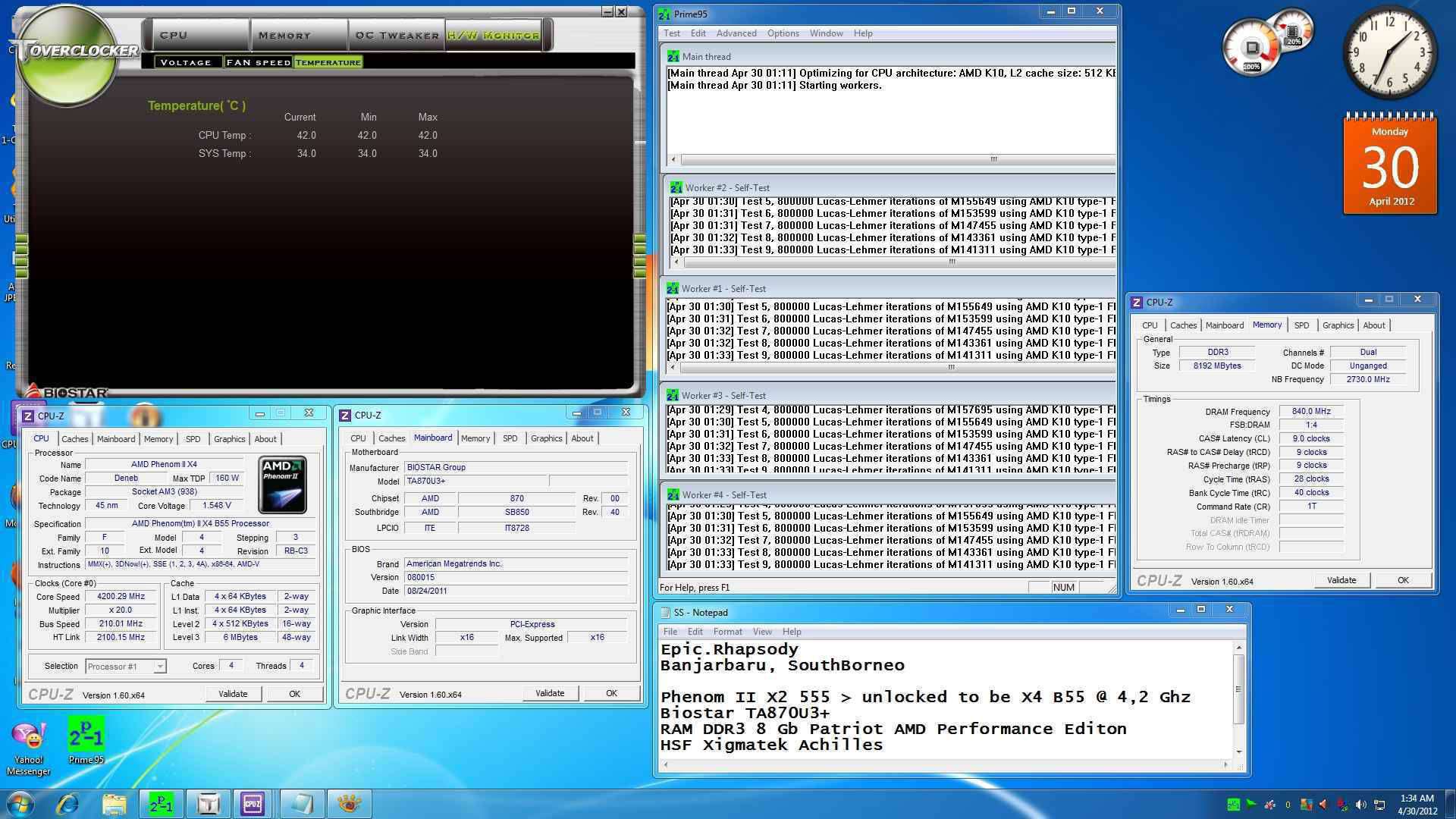
Task: Click the analog clock desktop gadget
Action: (1390, 52)
